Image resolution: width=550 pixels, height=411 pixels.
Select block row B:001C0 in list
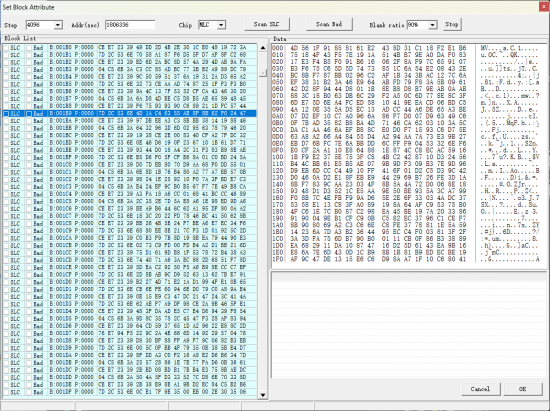pyautogui.click(x=130, y=165)
